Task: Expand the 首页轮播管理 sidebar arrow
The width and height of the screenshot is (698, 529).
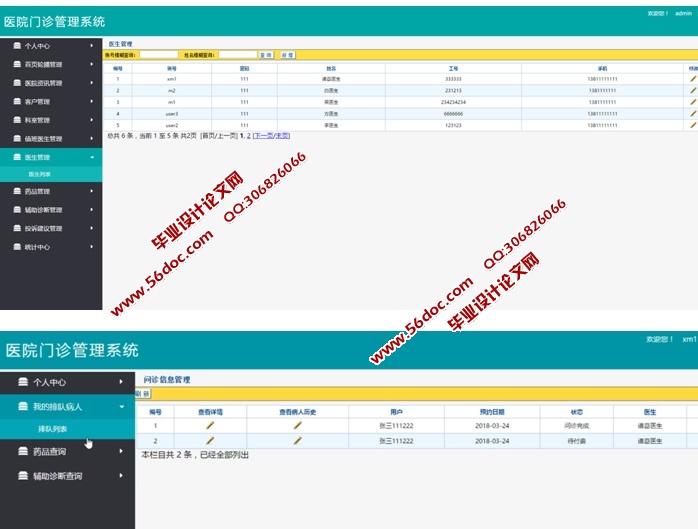Action: coord(92,64)
